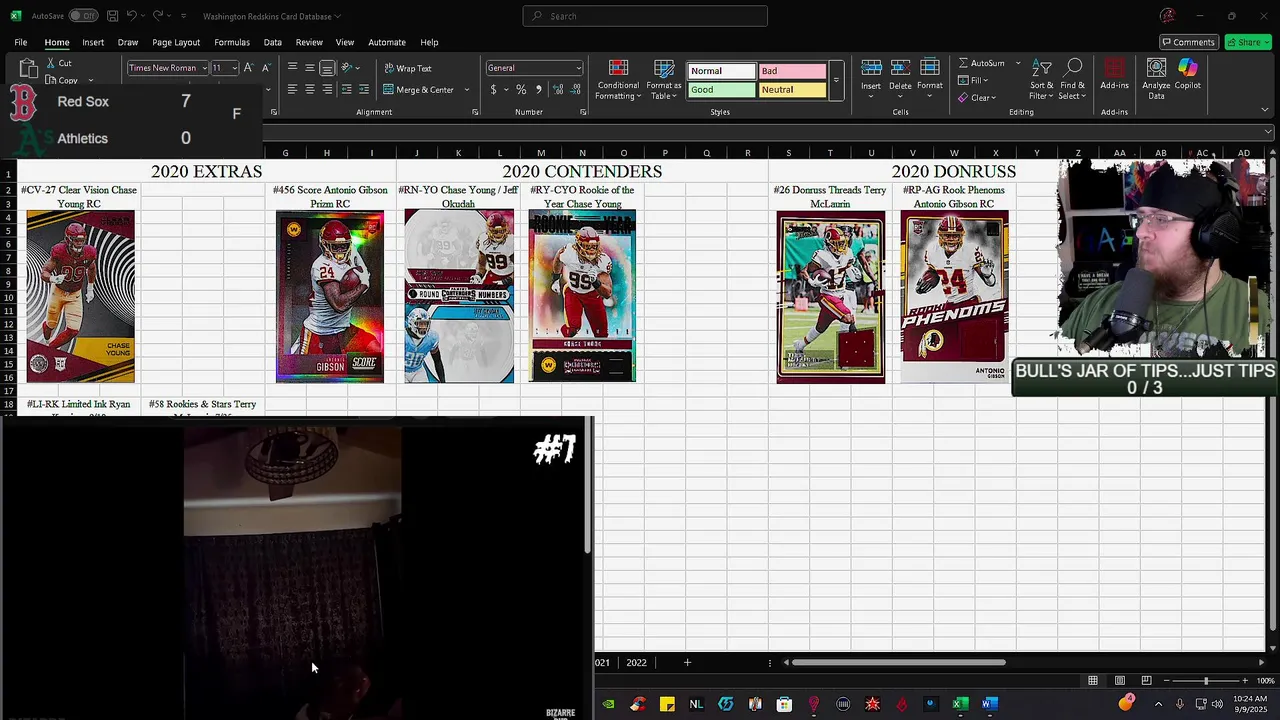Add a new sheet with plus button

(687, 662)
